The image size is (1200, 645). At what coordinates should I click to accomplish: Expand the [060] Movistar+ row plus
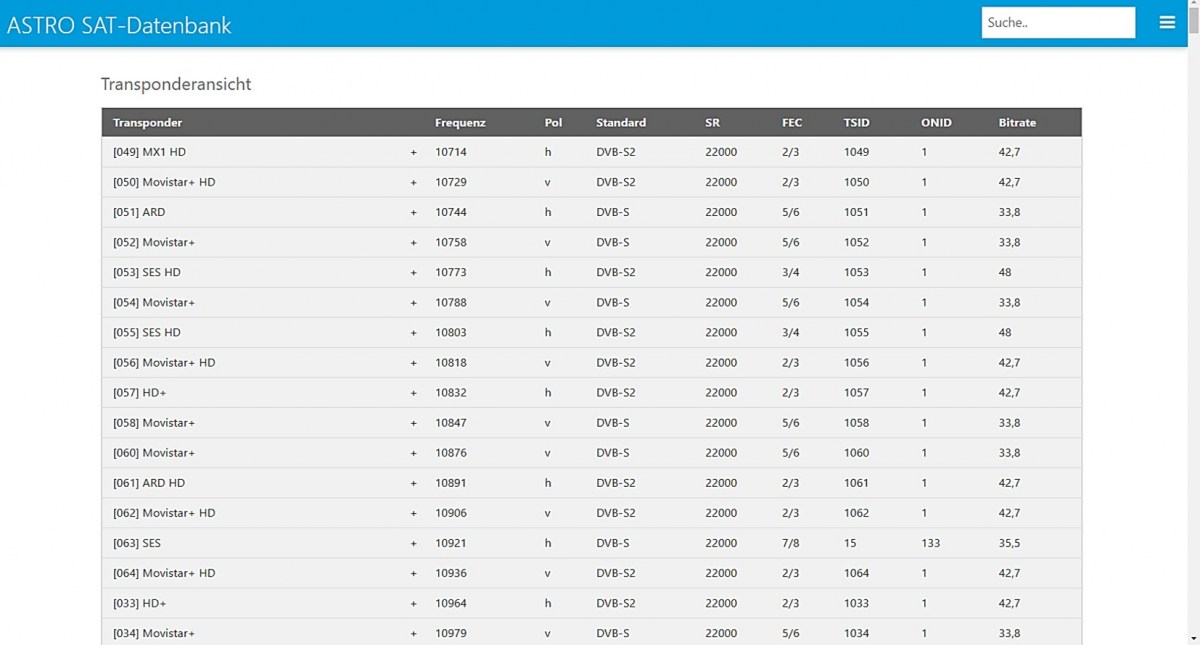(413, 453)
